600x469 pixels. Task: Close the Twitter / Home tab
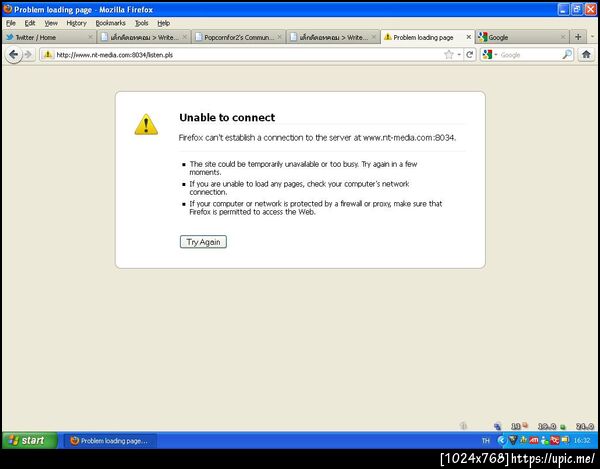90,37
